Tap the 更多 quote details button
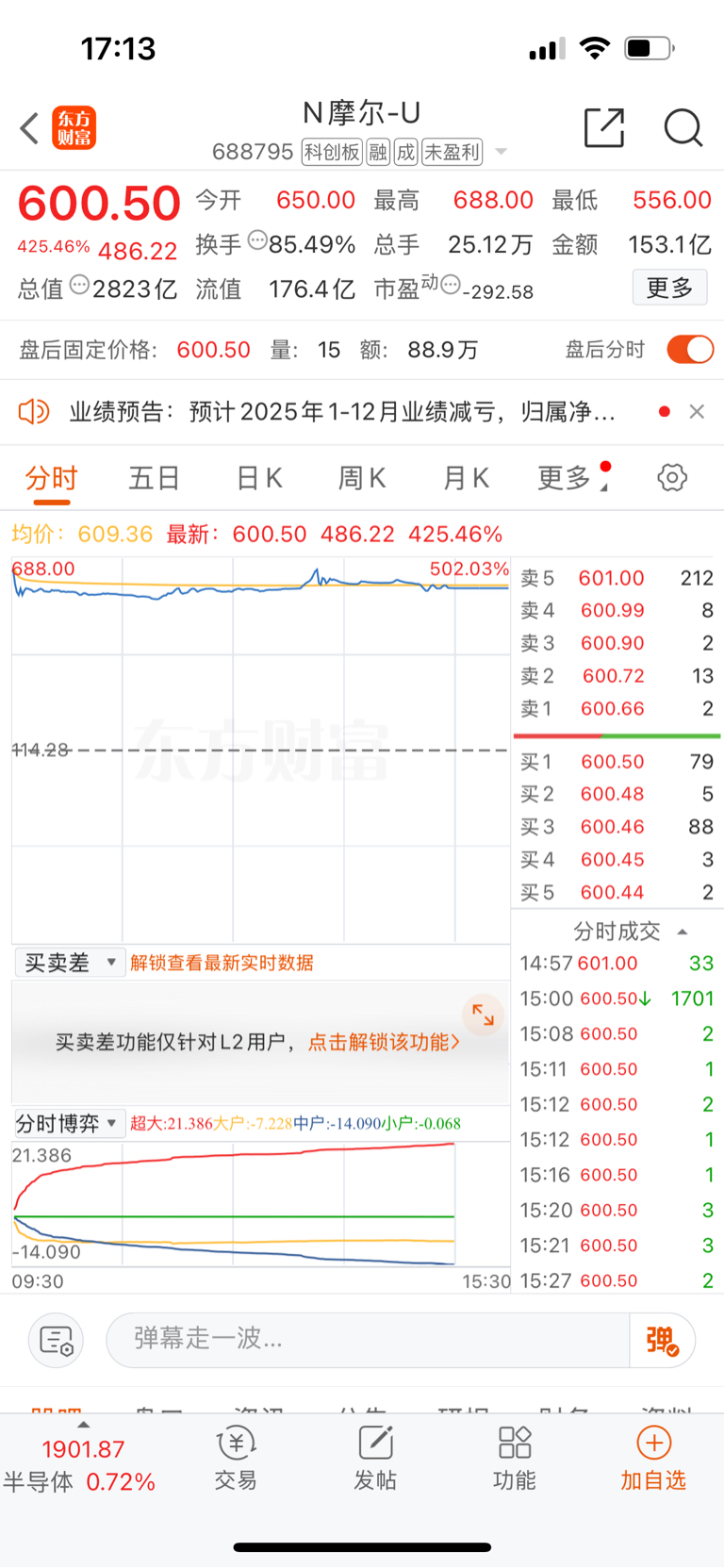Image resolution: width=724 pixels, height=1568 pixels. click(669, 288)
